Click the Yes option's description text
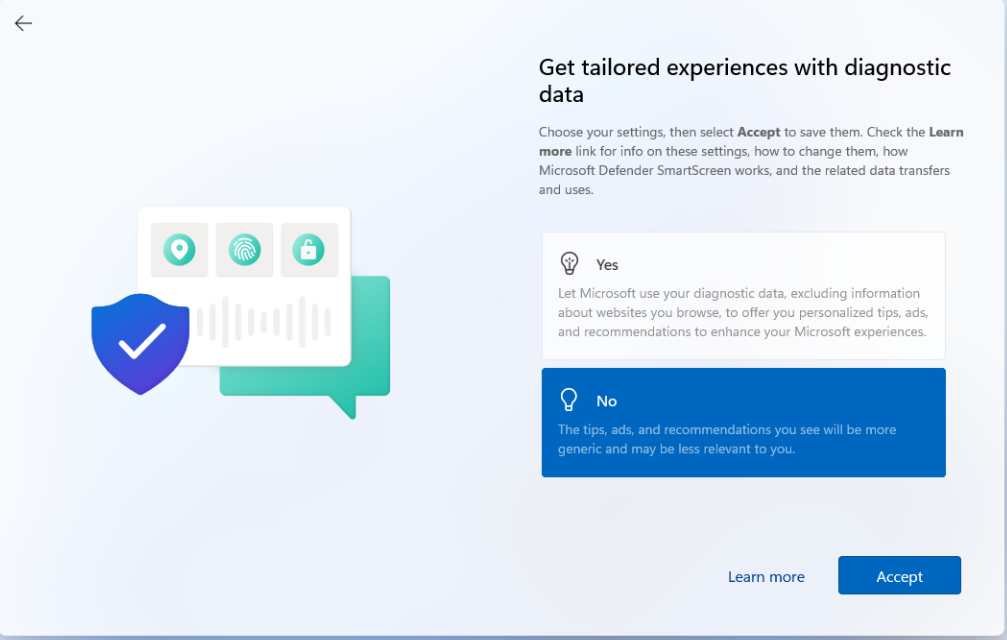The width and height of the screenshot is (1007, 640). 741,313
